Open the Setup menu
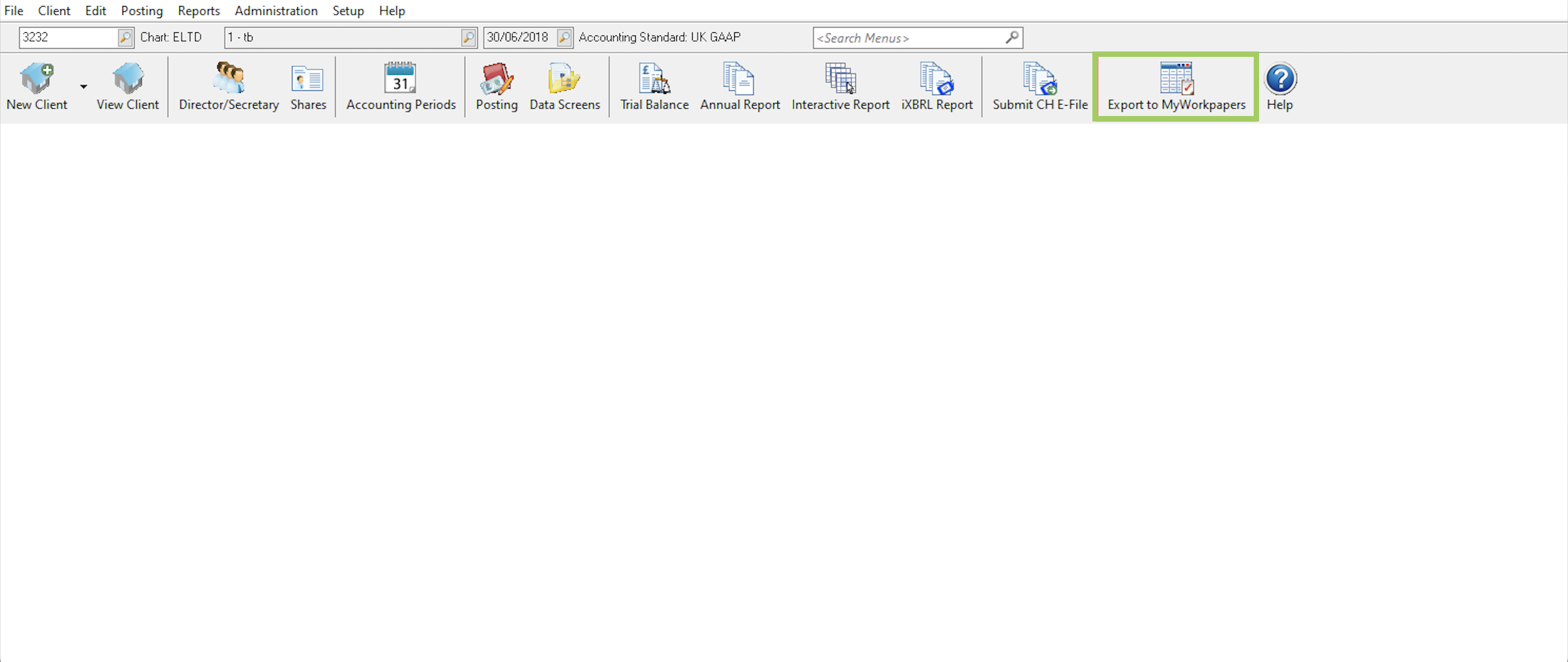Viewport: 1568px width, 662px height. [x=348, y=10]
